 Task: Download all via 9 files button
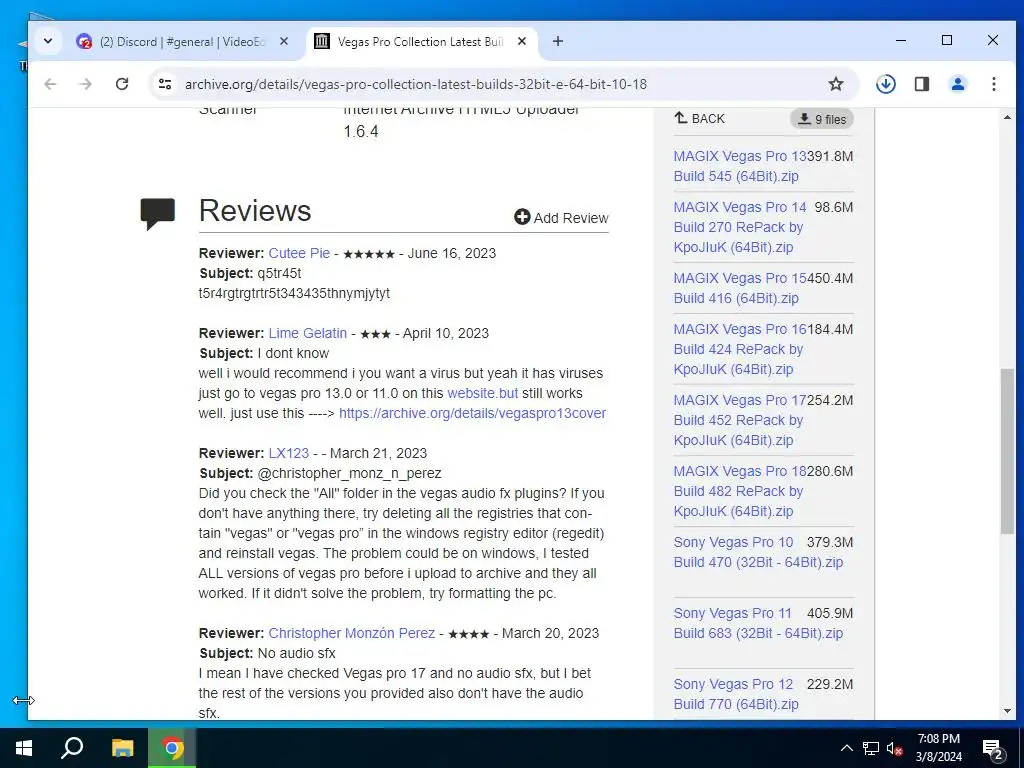822,119
